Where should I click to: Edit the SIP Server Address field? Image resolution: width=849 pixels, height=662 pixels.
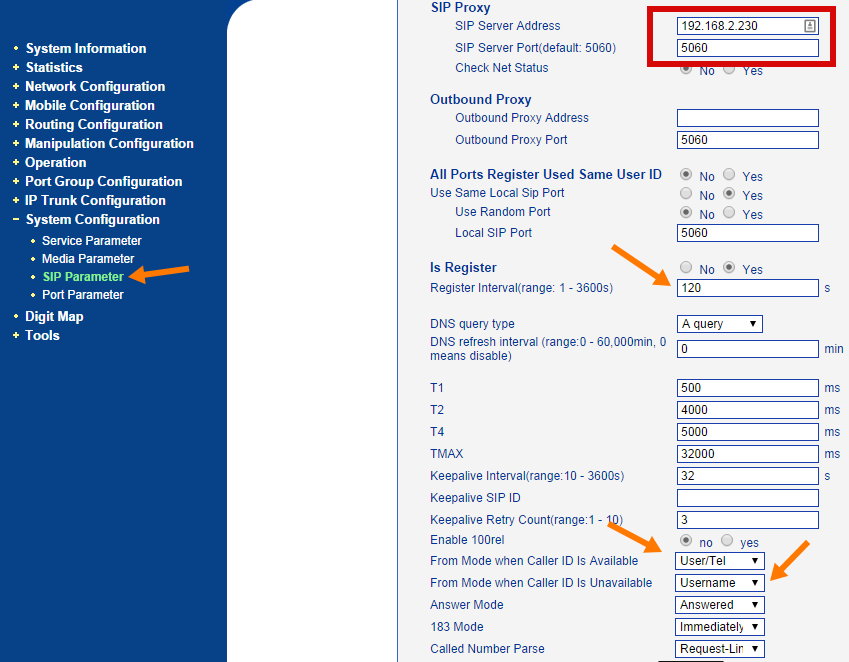coord(747,26)
